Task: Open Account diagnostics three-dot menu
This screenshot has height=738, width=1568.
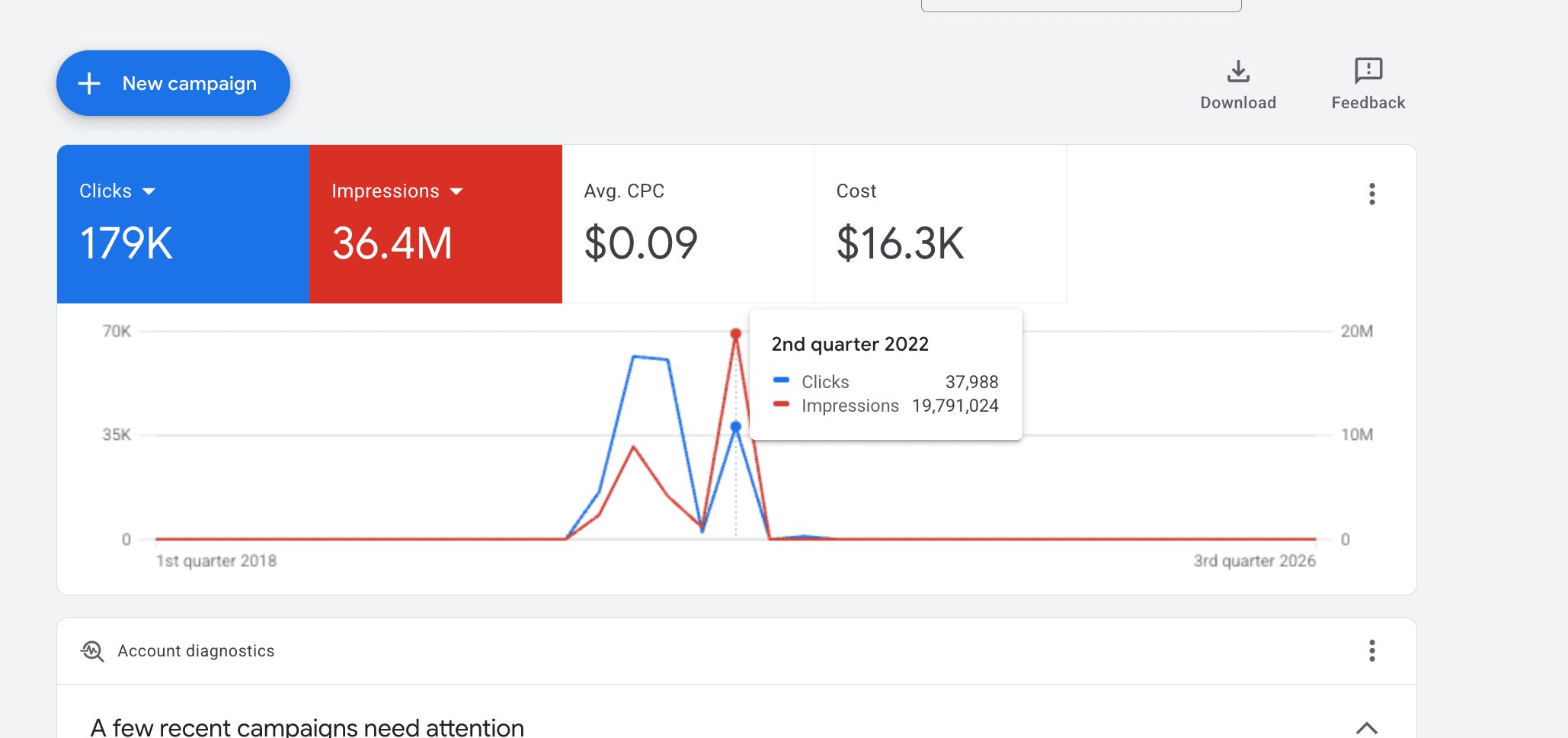Action: click(1372, 650)
